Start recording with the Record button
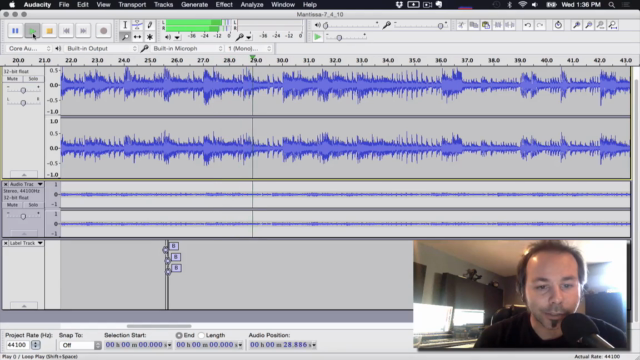 tap(104, 31)
